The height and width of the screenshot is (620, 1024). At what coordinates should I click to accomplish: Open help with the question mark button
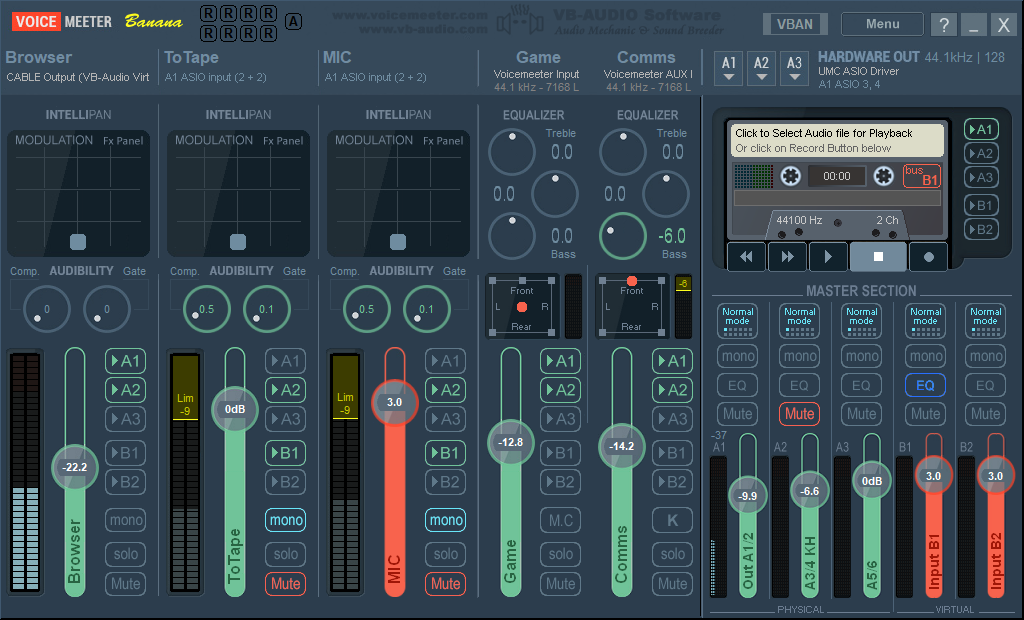pyautogui.click(x=944, y=25)
